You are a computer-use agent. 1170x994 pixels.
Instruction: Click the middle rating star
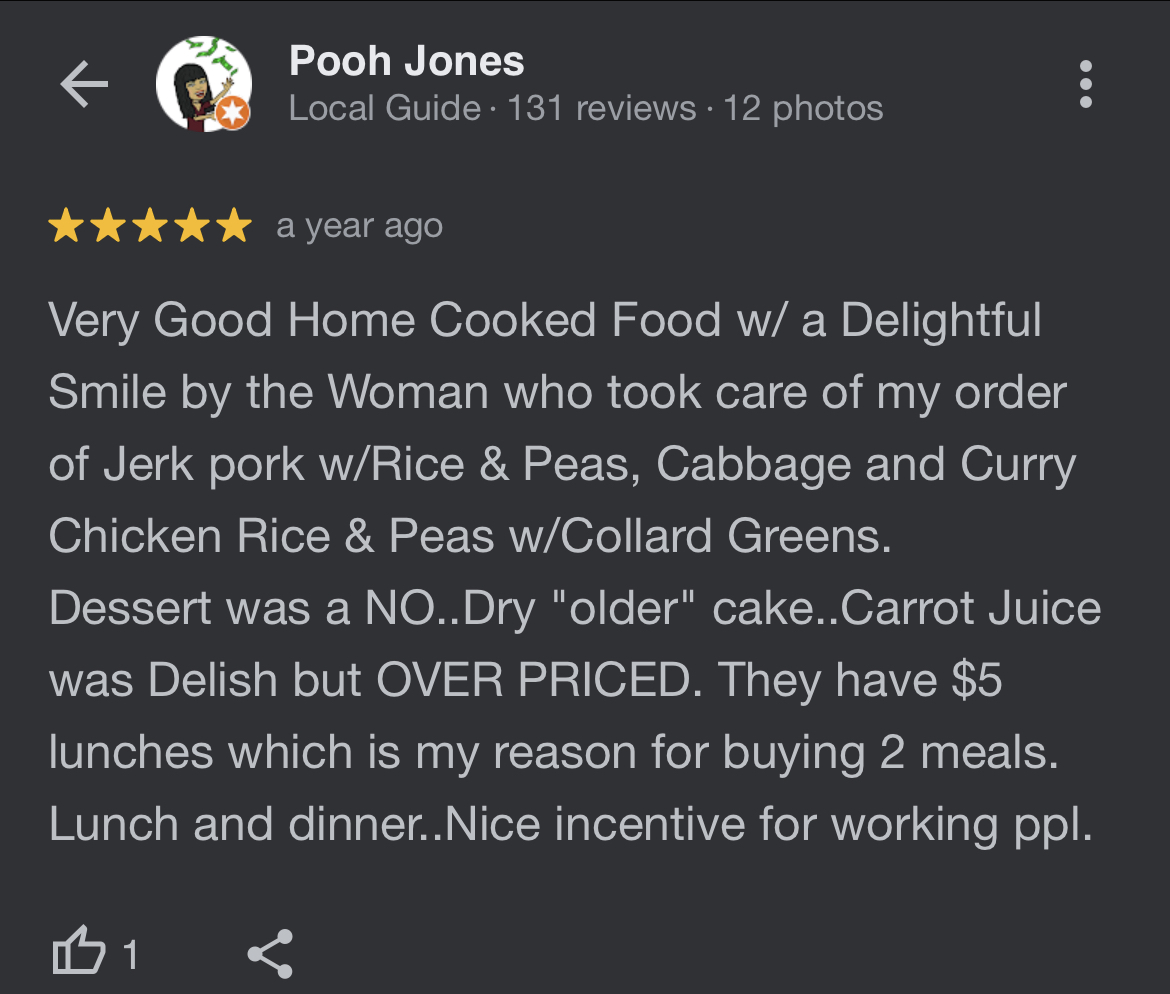150,227
